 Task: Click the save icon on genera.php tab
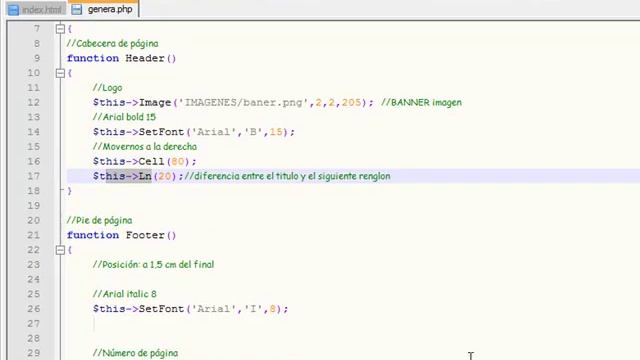[77, 9]
